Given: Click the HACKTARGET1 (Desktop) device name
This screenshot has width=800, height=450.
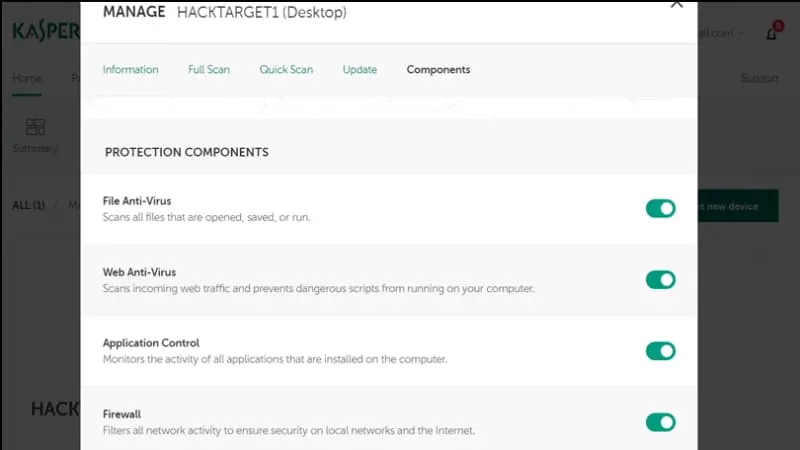Looking at the screenshot, I should pos(262,12).
